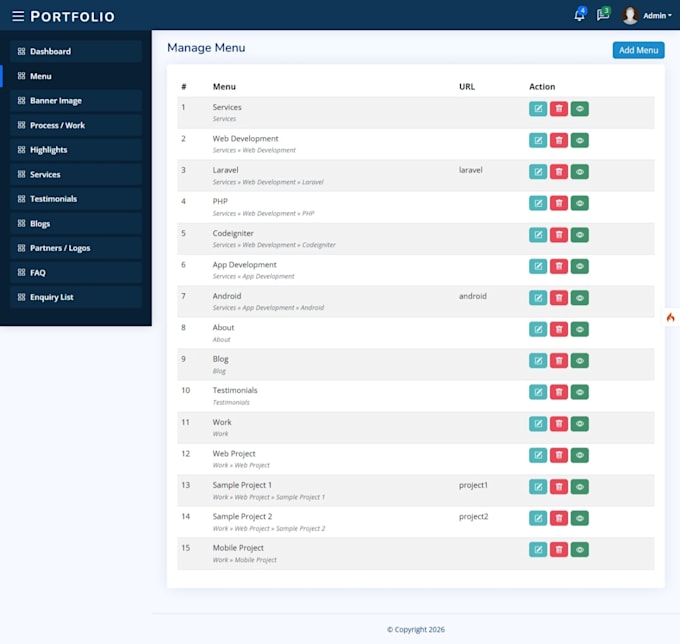Screen dimensions: 680x644
Task: Click the 'laravel' URL cell
Action: 471,170
